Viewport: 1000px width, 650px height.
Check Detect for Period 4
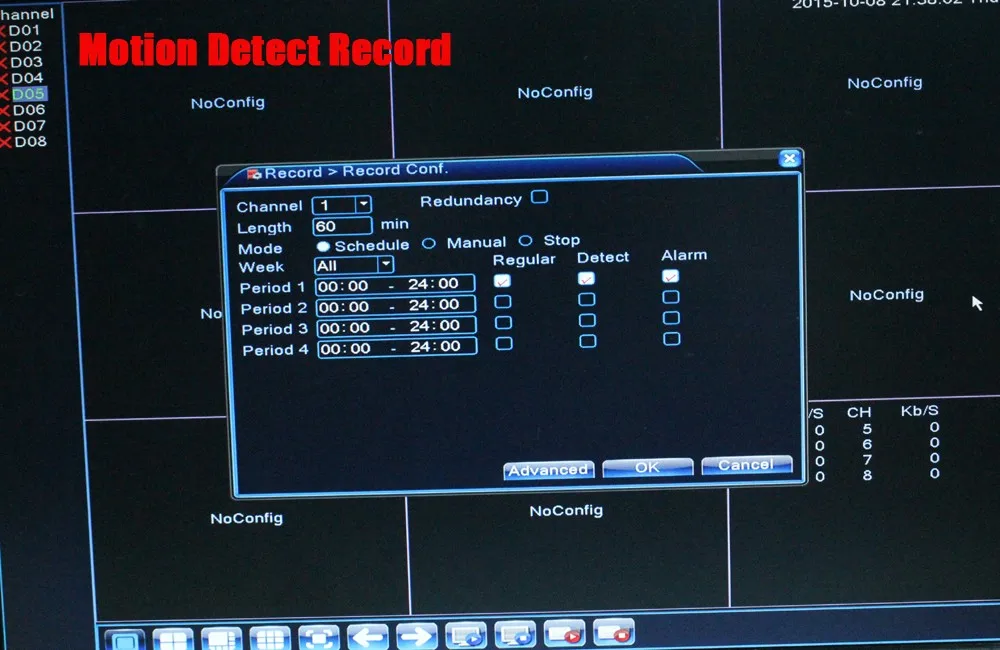point(588,341)
